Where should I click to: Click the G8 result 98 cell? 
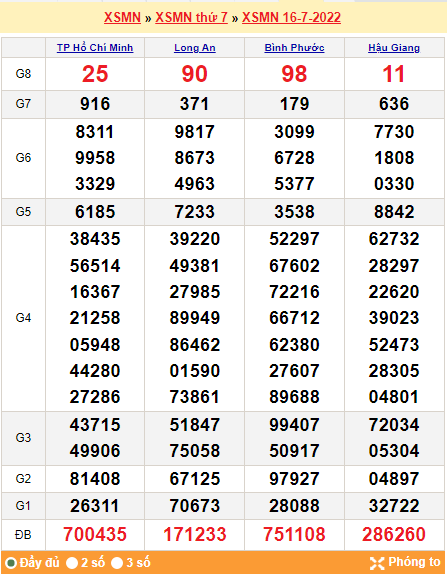pos(294,74)
